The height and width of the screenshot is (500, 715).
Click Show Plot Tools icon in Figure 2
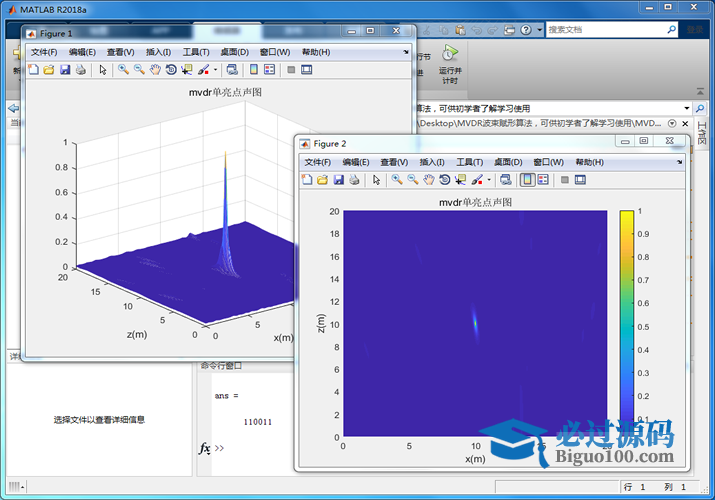(580, 180)
